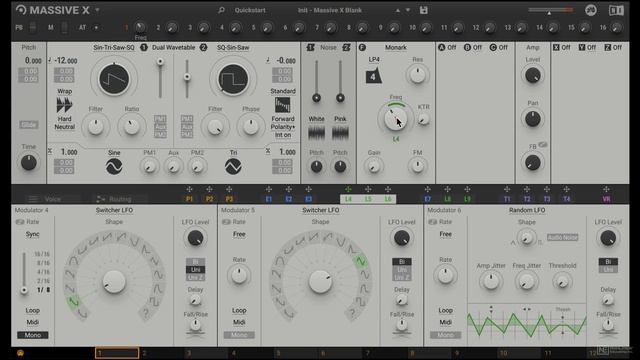Viewport: 640px width, 360px height.
Task: Click the orange icon beside the performer slots
Action: coord(20,353)
